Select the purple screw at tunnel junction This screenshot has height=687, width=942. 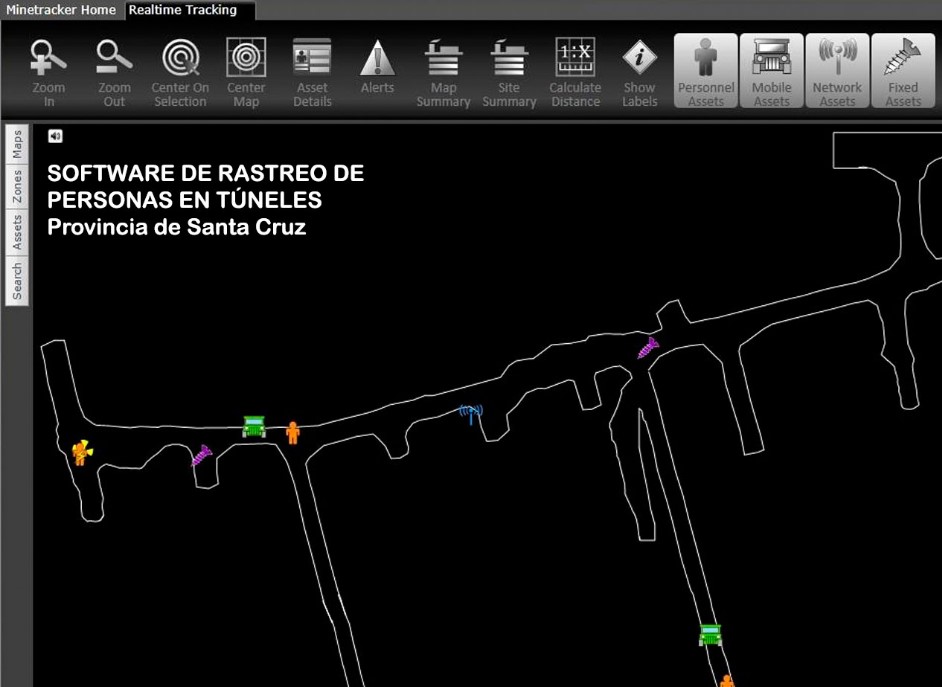[x=648, y=348]
